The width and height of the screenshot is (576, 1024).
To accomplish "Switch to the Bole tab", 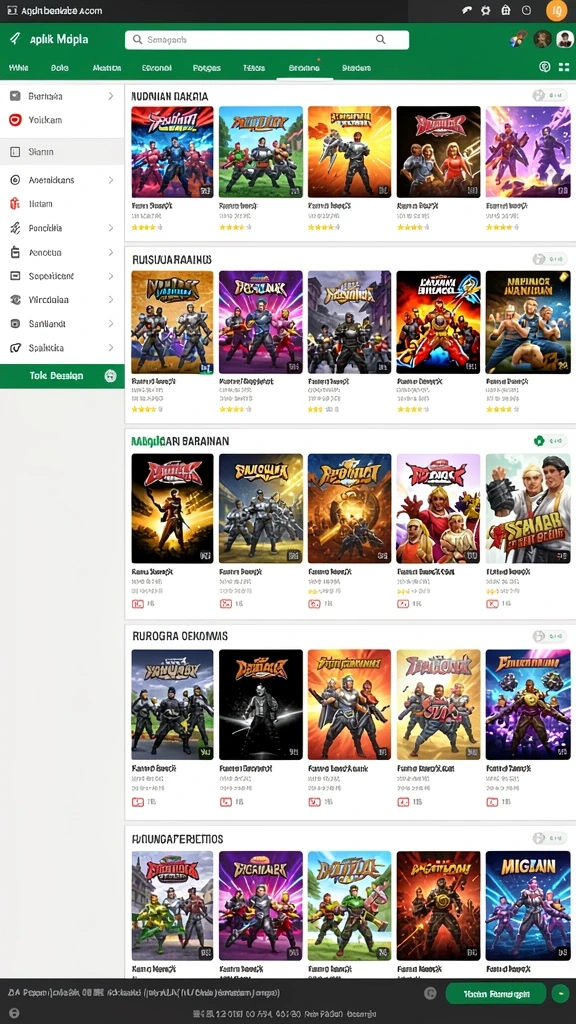I will tap(59, 67).
